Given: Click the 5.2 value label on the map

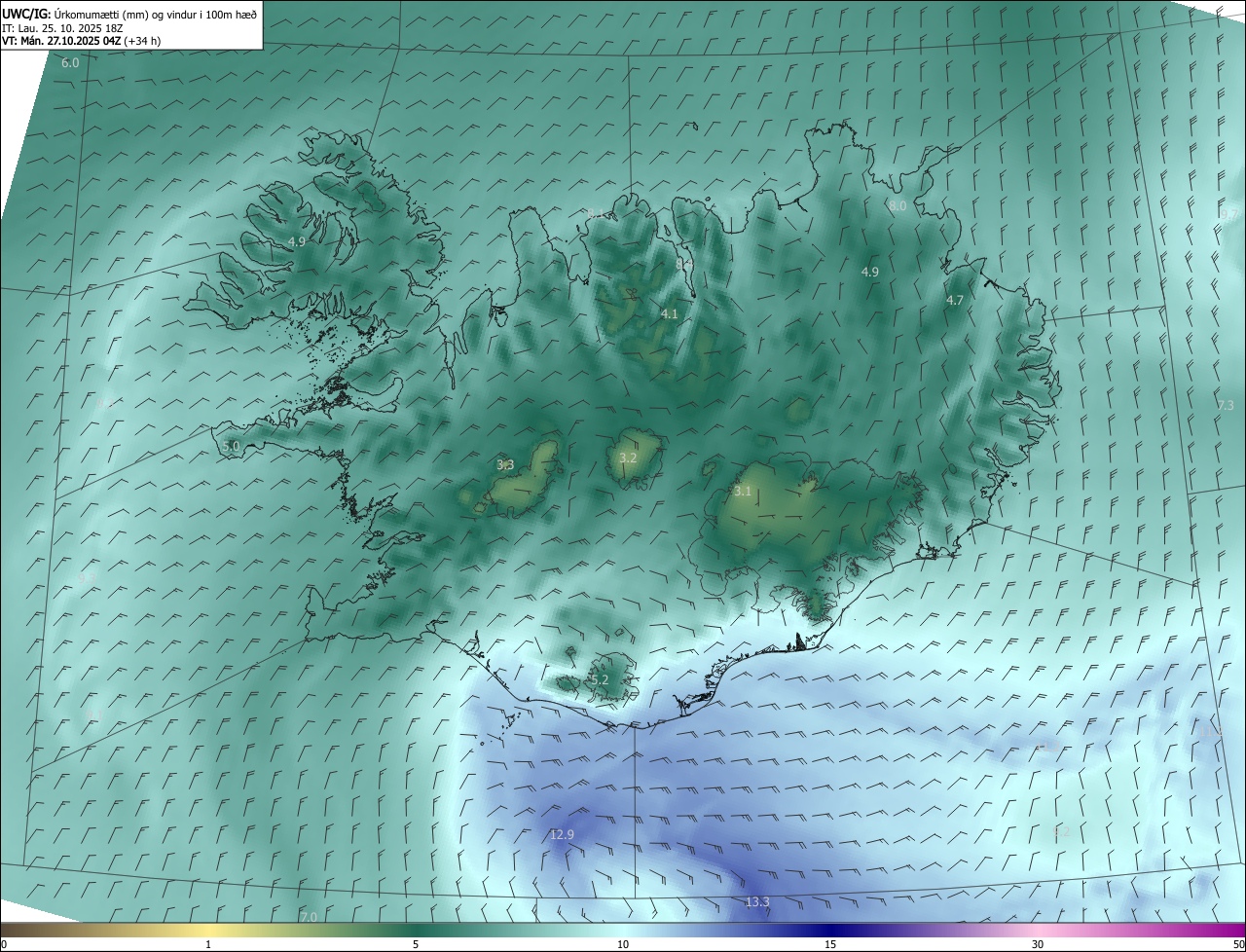Looking at the screenshot, I should click(599, 679).
